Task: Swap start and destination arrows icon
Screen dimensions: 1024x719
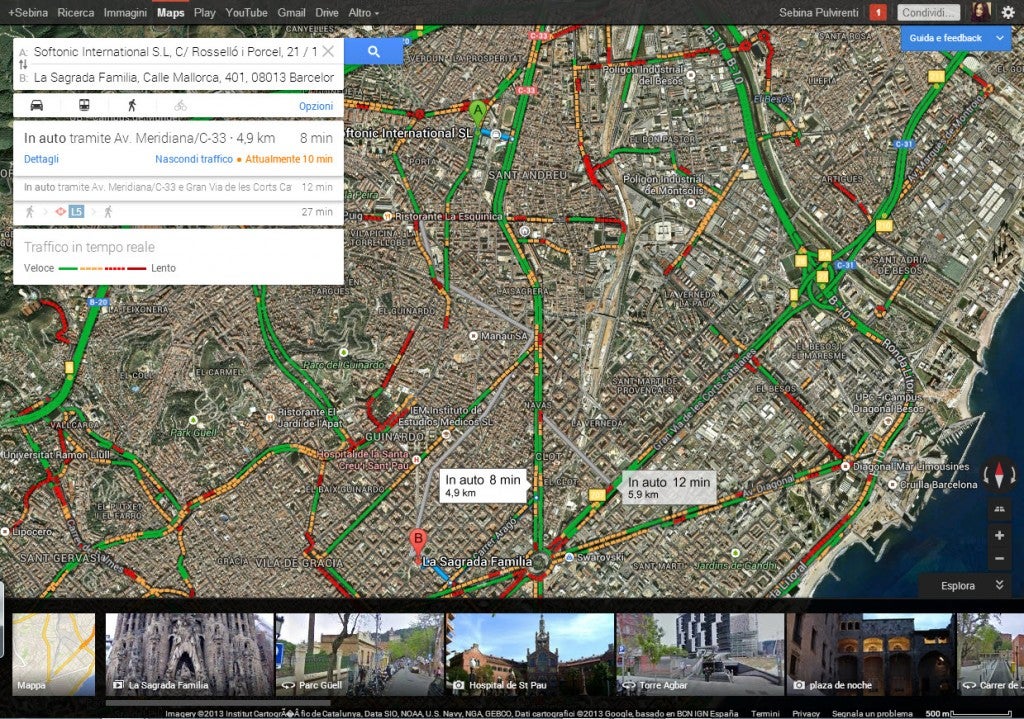Action: 23,64
